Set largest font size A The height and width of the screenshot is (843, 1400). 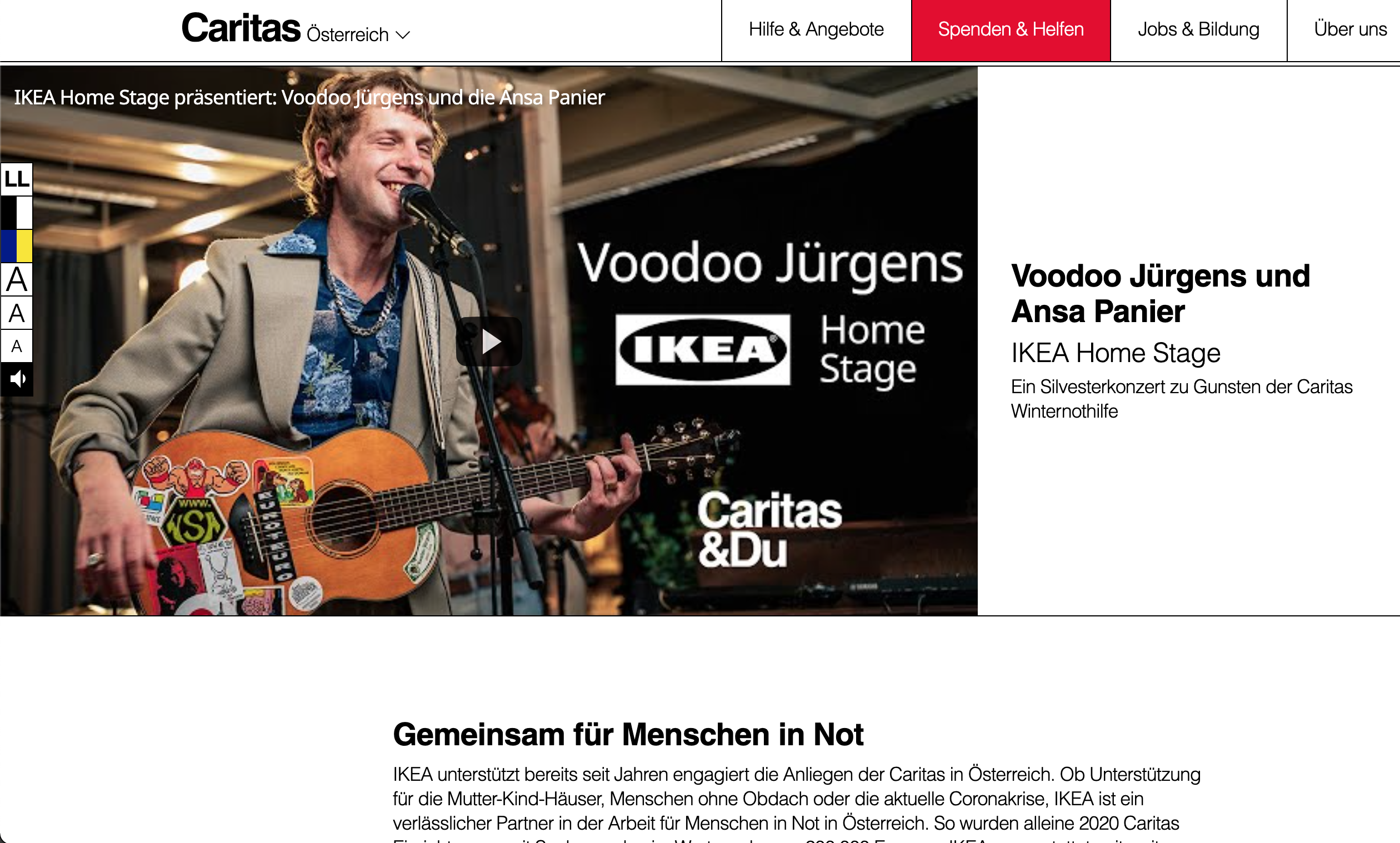click(17, 279)
